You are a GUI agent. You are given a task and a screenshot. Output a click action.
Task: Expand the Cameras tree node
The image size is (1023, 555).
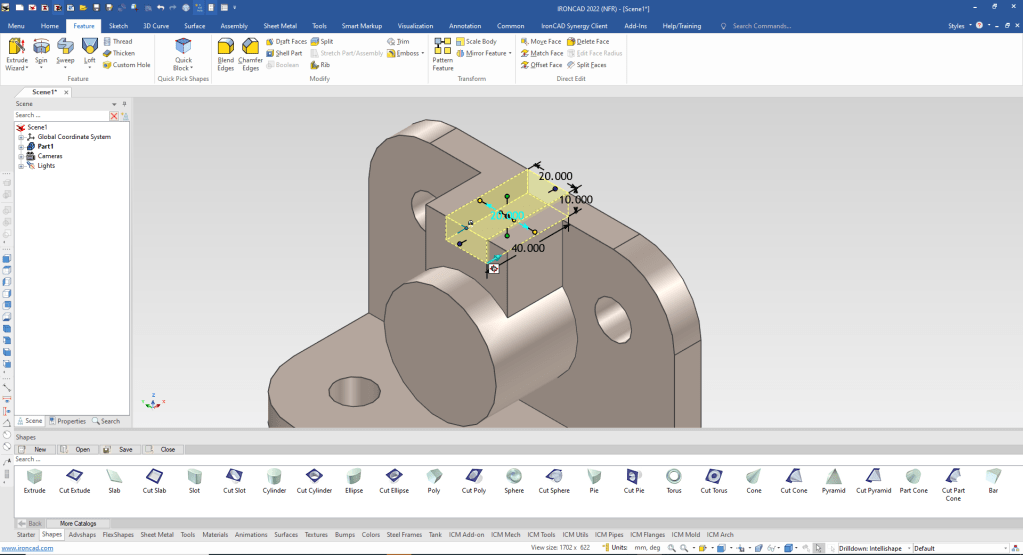point(20,156)
